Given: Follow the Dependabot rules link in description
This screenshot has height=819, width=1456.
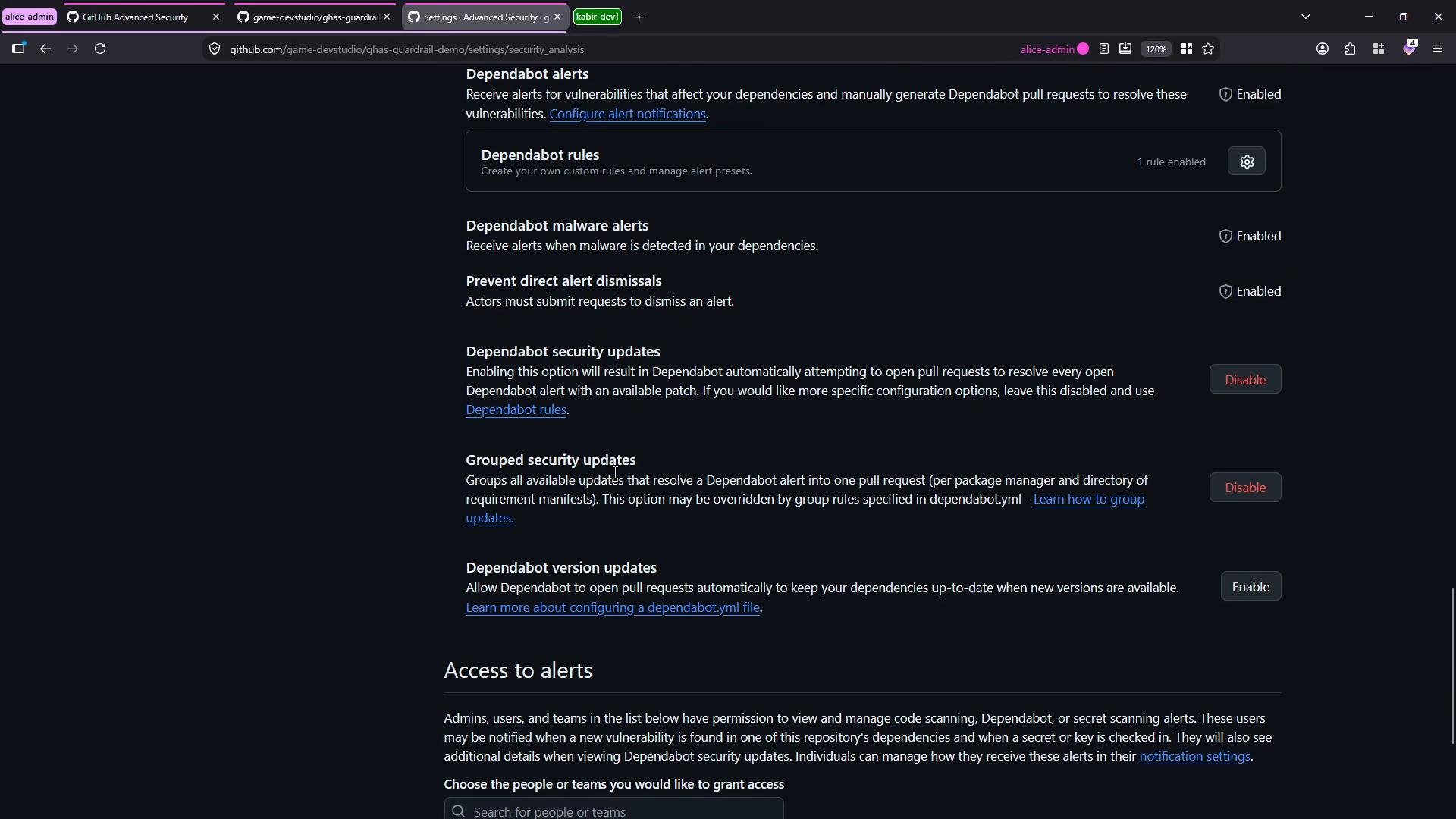Looking at the screenshot, I should pos(516,409).
